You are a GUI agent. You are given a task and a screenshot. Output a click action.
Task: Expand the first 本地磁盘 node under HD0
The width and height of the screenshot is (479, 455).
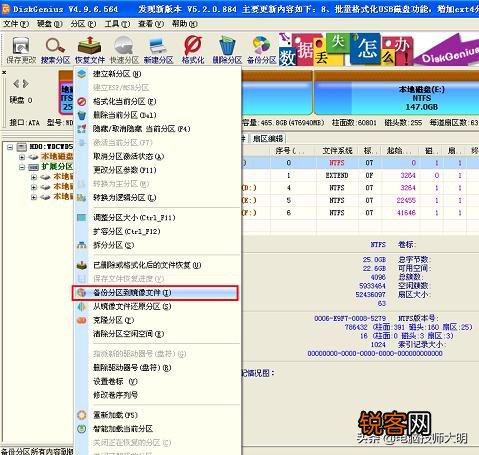pos(22,157)
